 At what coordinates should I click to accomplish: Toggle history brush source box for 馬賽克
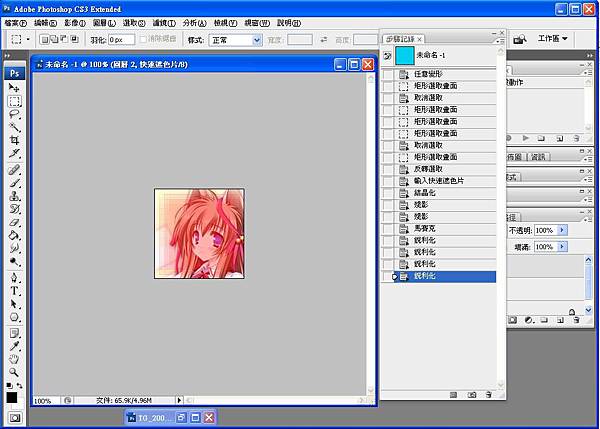pyautogui.click(x=388, y=229)
